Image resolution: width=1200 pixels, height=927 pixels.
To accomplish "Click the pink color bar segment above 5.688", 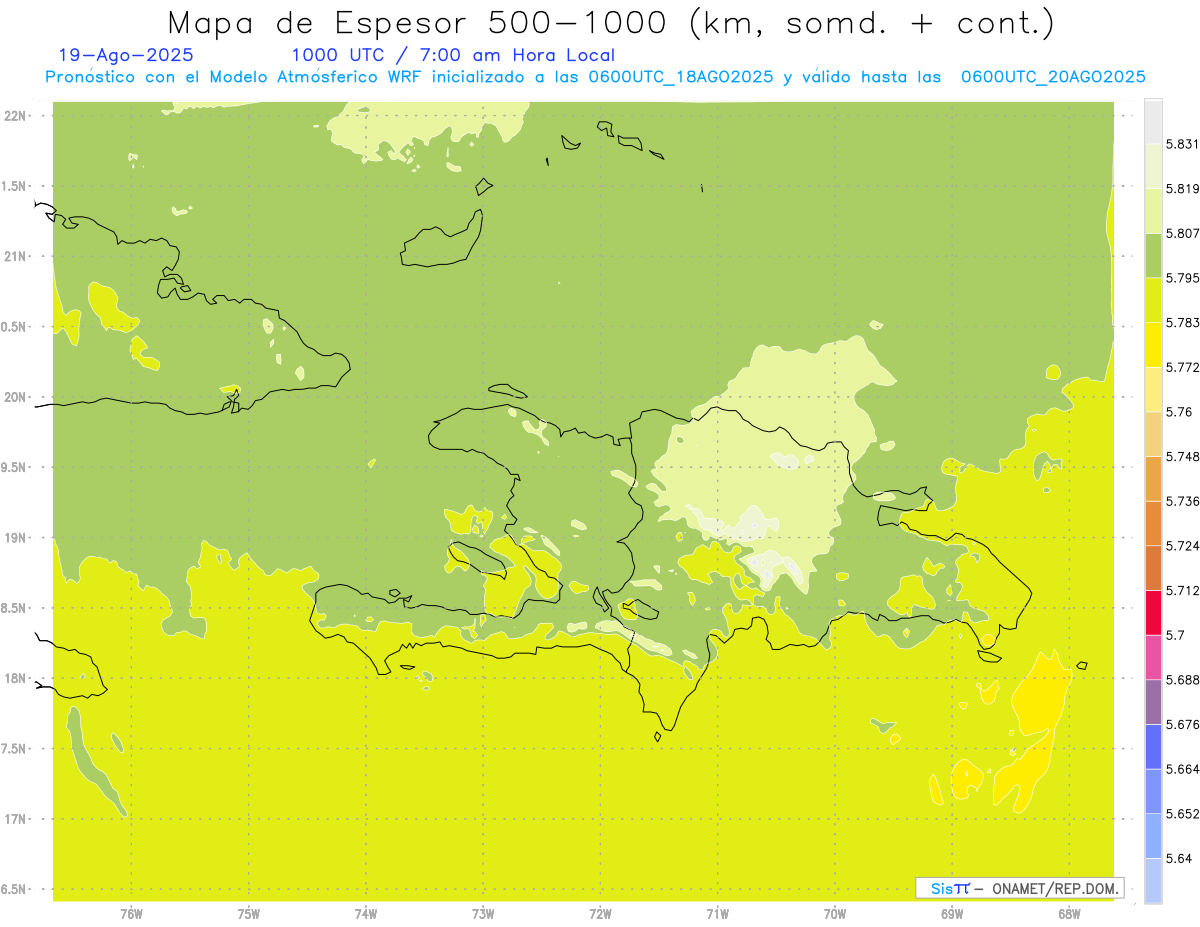I will pyautogui.click(x=1153, y=657).
